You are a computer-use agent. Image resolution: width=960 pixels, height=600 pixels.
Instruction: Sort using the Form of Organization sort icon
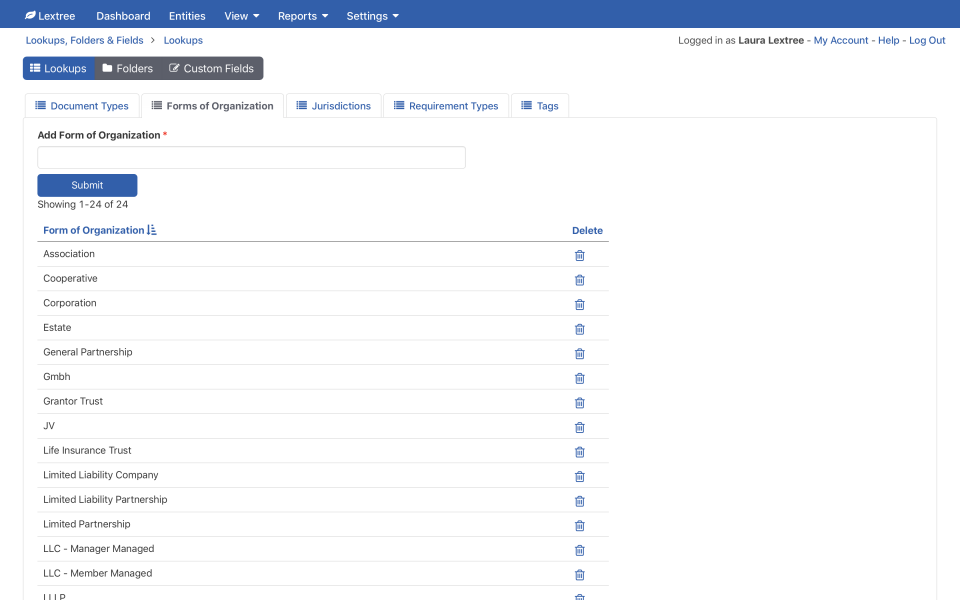150,230
